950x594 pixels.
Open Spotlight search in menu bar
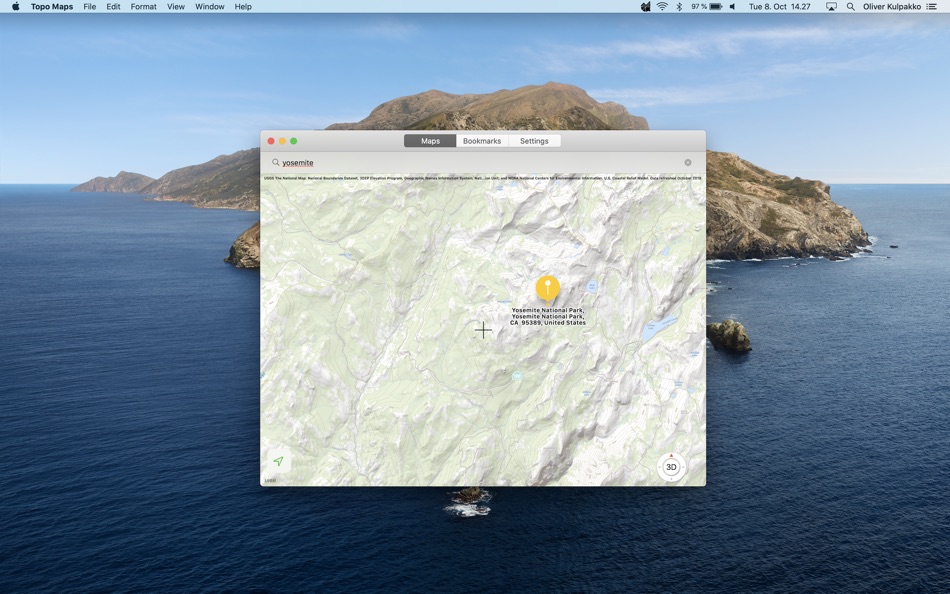pyautogui.click(x=851, y=7)
